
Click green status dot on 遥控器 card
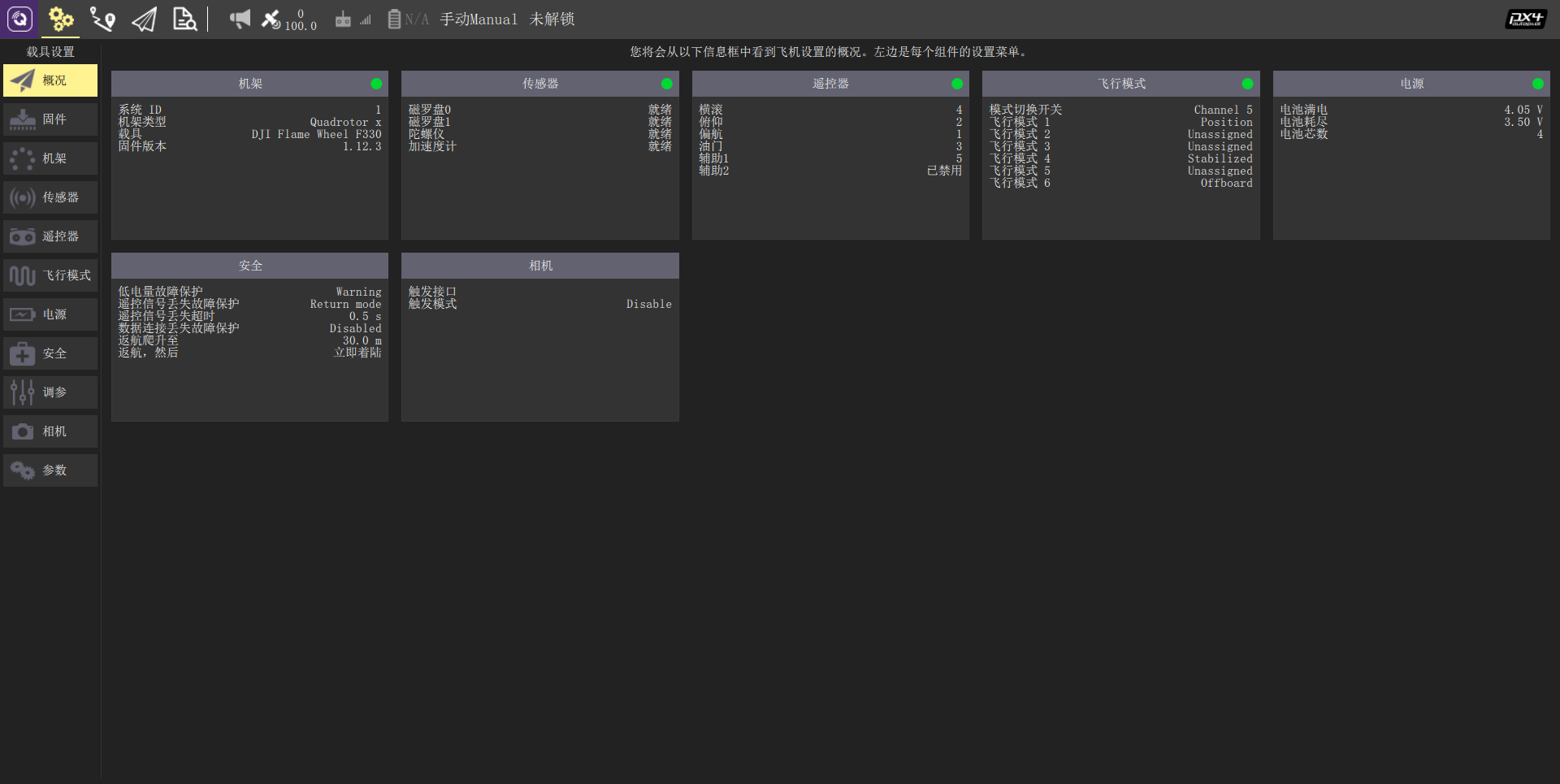[957, 84]
